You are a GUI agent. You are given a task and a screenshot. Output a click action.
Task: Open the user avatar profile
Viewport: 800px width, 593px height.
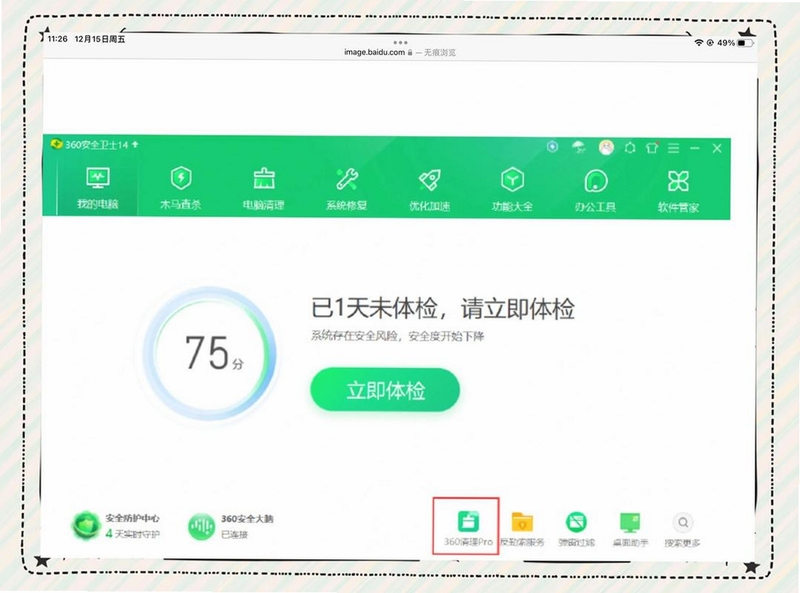click(x=606, y=147)
